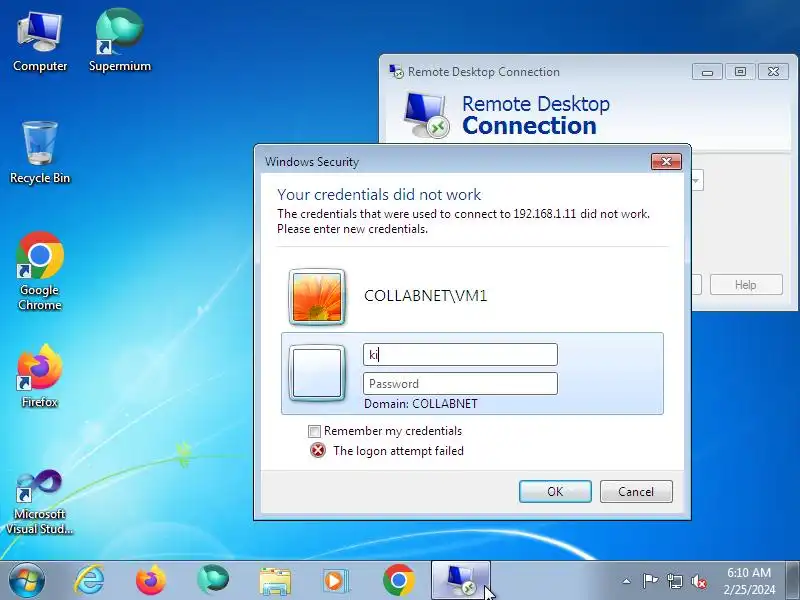This screenshot has width=800, height=600.
Task: Launch Firefox from the taskbar
Action: pos(151,581)
